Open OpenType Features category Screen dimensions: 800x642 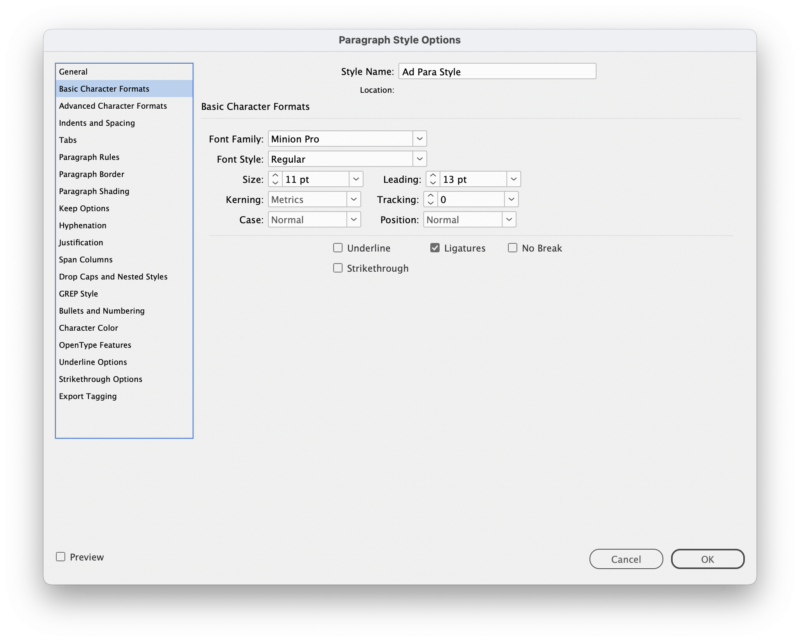pyautogui.click(x=124, y=345)
